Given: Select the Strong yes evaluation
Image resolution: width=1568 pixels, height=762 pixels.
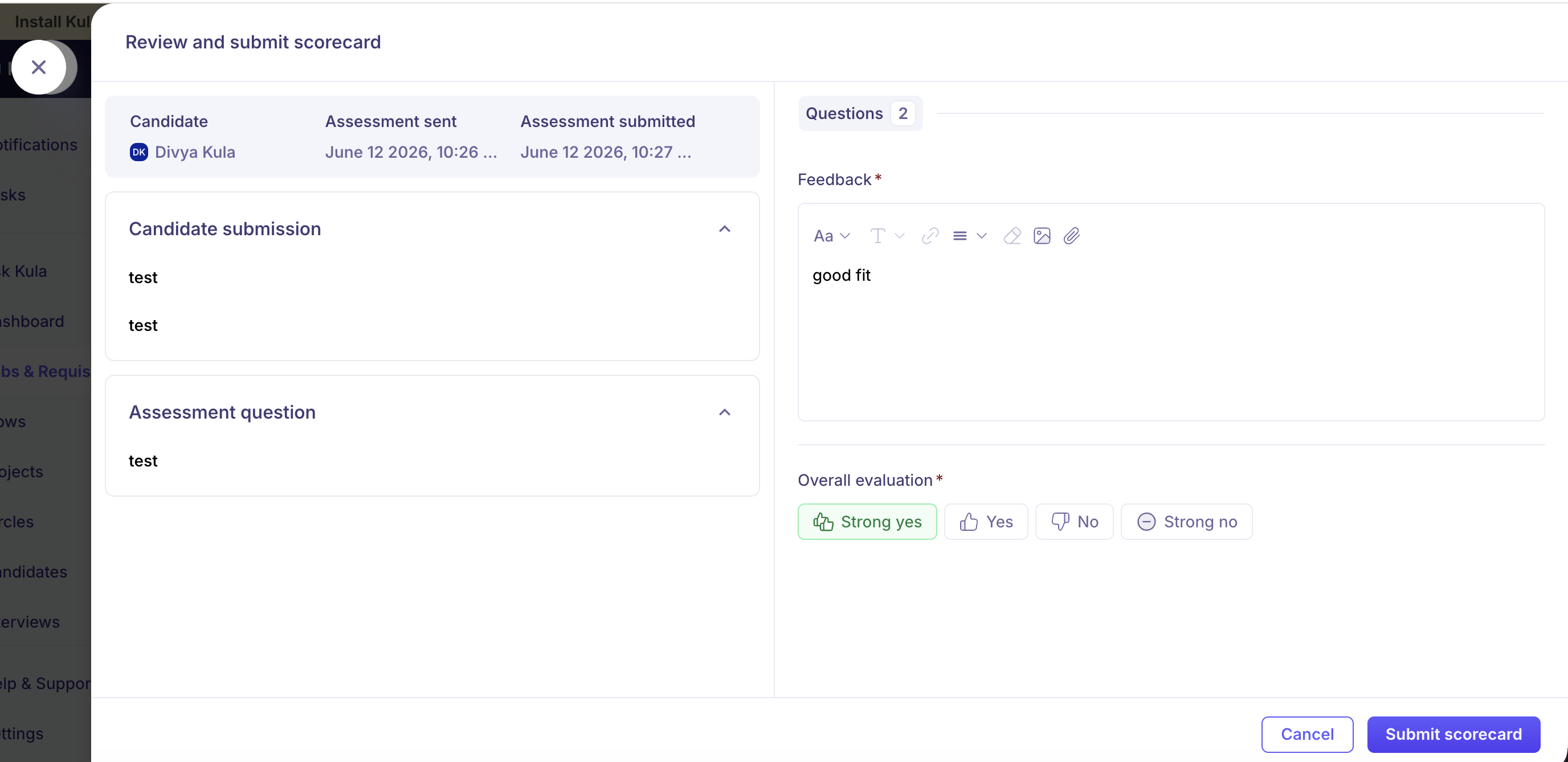Looking at the screenshot, I should pyautogui.click(x=867, y=522).
